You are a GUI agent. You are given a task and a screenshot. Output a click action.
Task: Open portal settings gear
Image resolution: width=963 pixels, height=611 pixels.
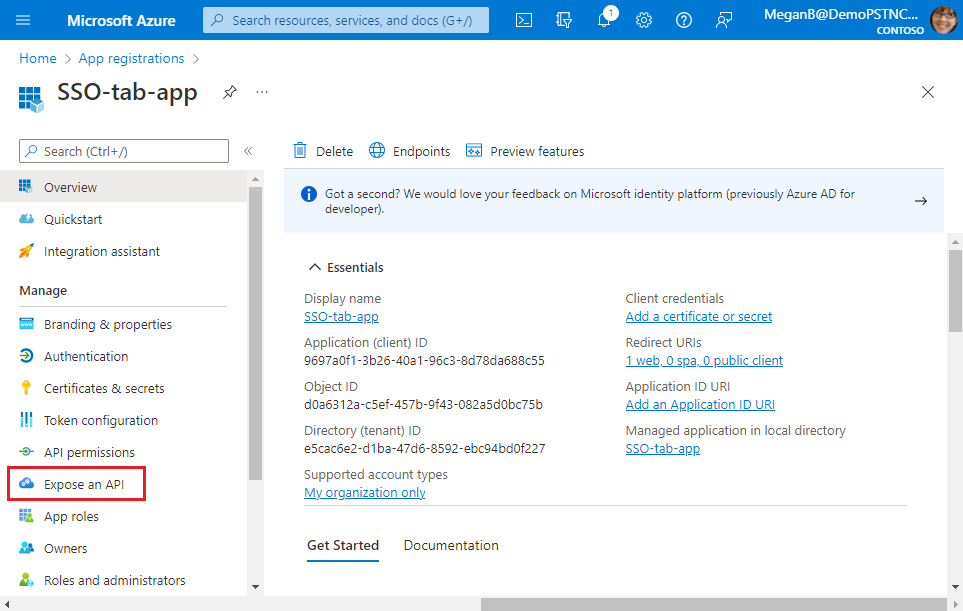644,20
